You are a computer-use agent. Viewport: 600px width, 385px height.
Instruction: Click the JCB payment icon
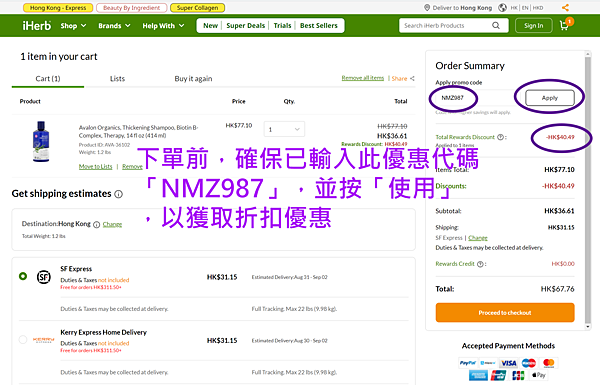[518, 375]
